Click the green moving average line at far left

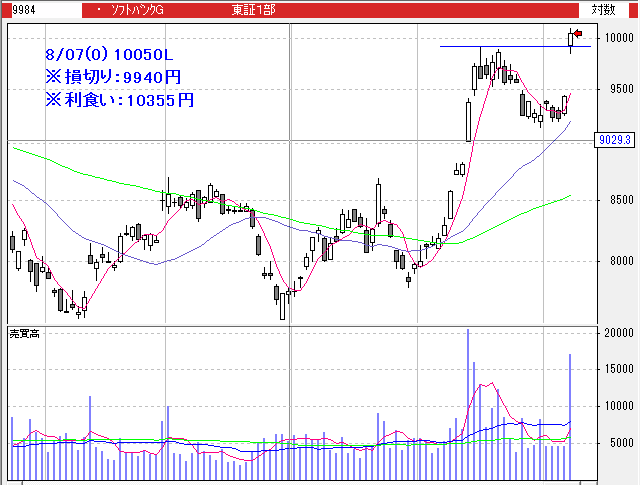click(25, 151)
